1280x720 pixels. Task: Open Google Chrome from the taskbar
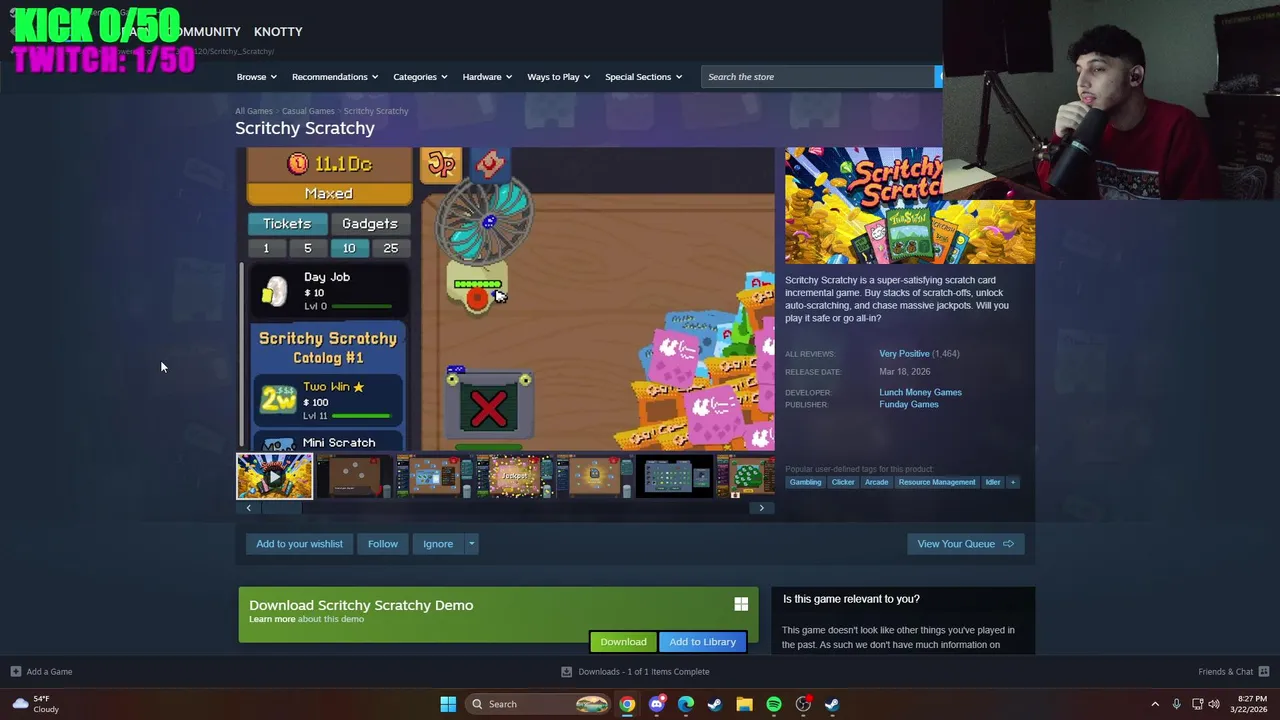627,704
